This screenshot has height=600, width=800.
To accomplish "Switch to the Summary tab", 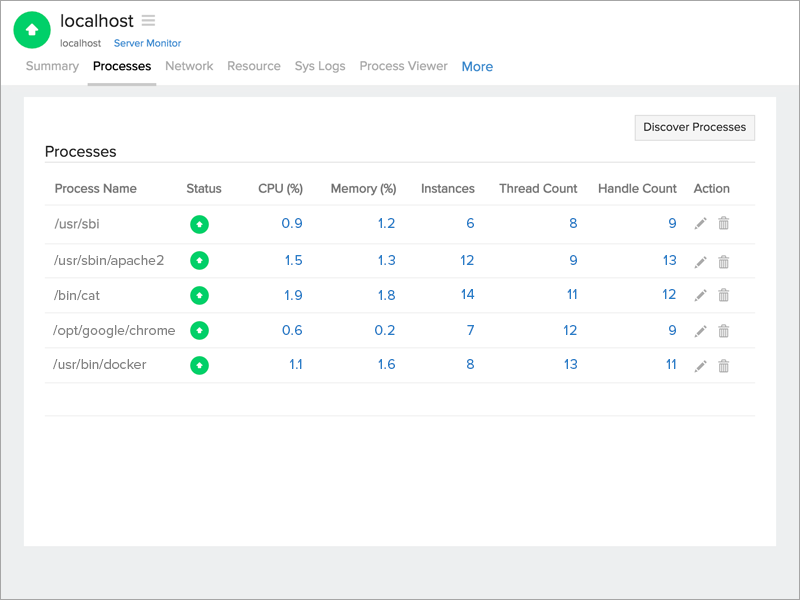I will 52,66.
